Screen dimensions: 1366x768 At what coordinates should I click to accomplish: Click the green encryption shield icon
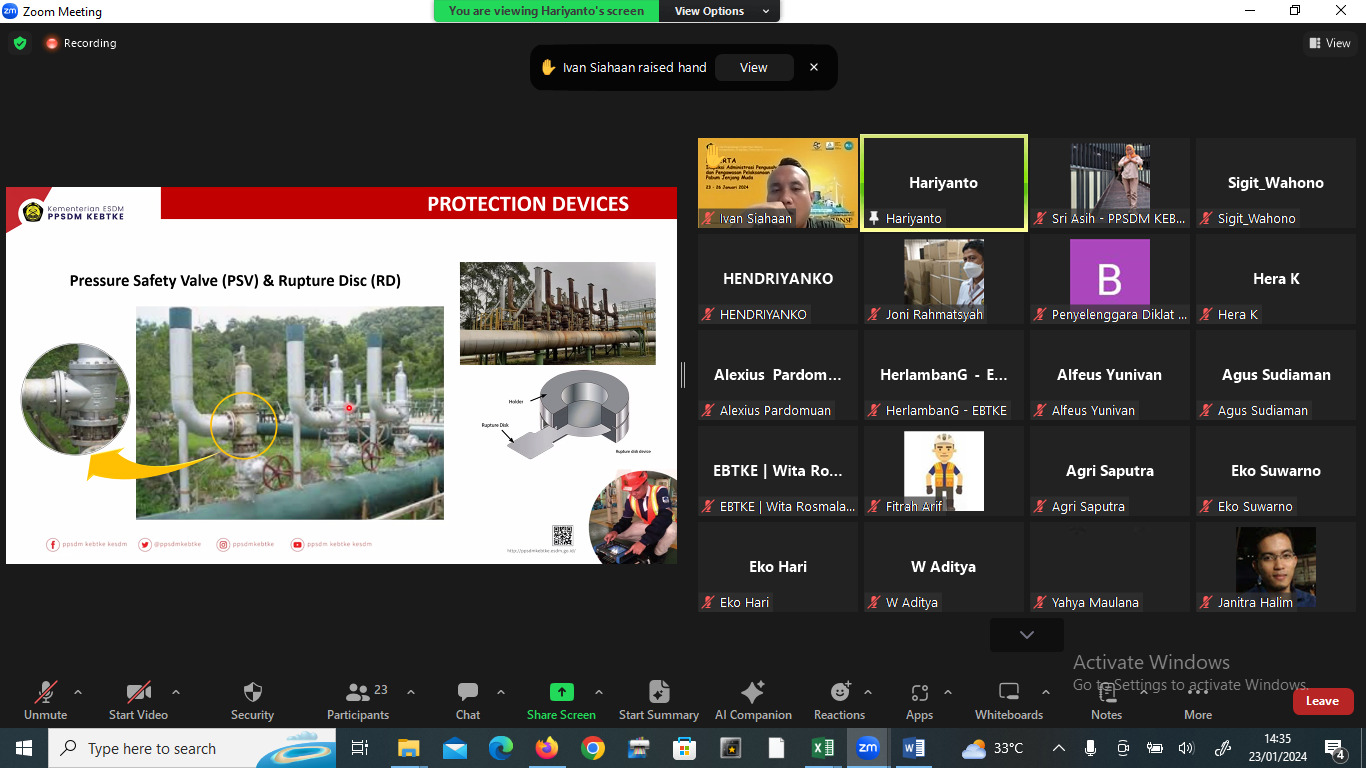tap(20, 43)
